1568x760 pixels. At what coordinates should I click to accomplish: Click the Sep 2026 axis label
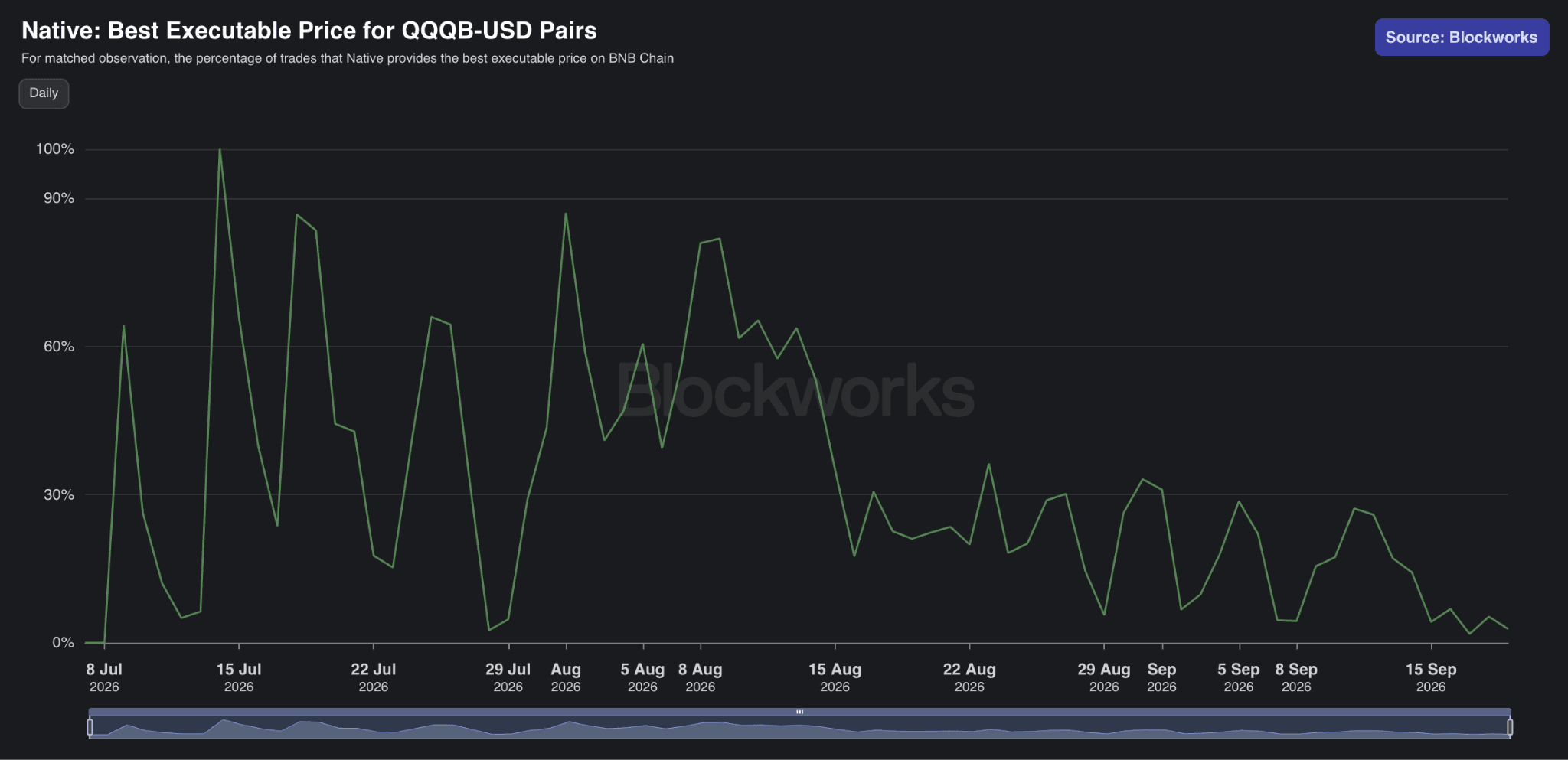coord(1161,677)
